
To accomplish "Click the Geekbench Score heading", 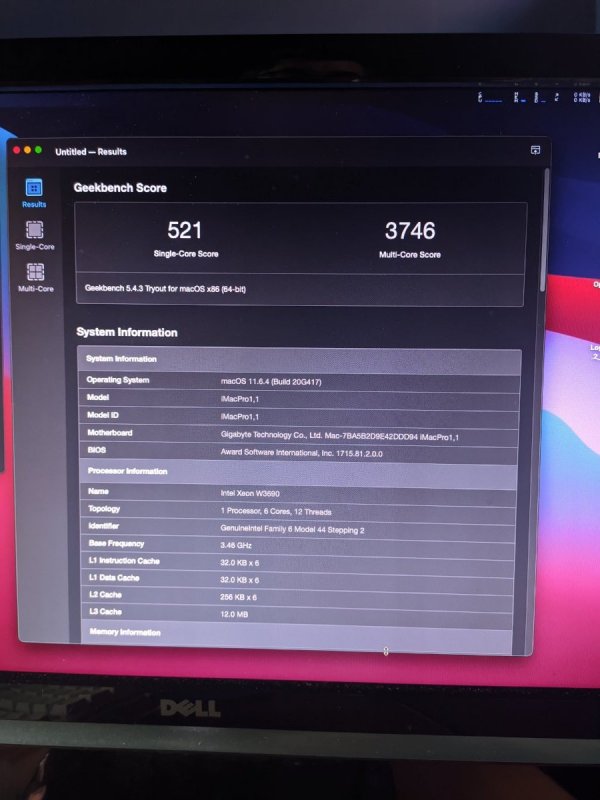I will tap(120, 188).
